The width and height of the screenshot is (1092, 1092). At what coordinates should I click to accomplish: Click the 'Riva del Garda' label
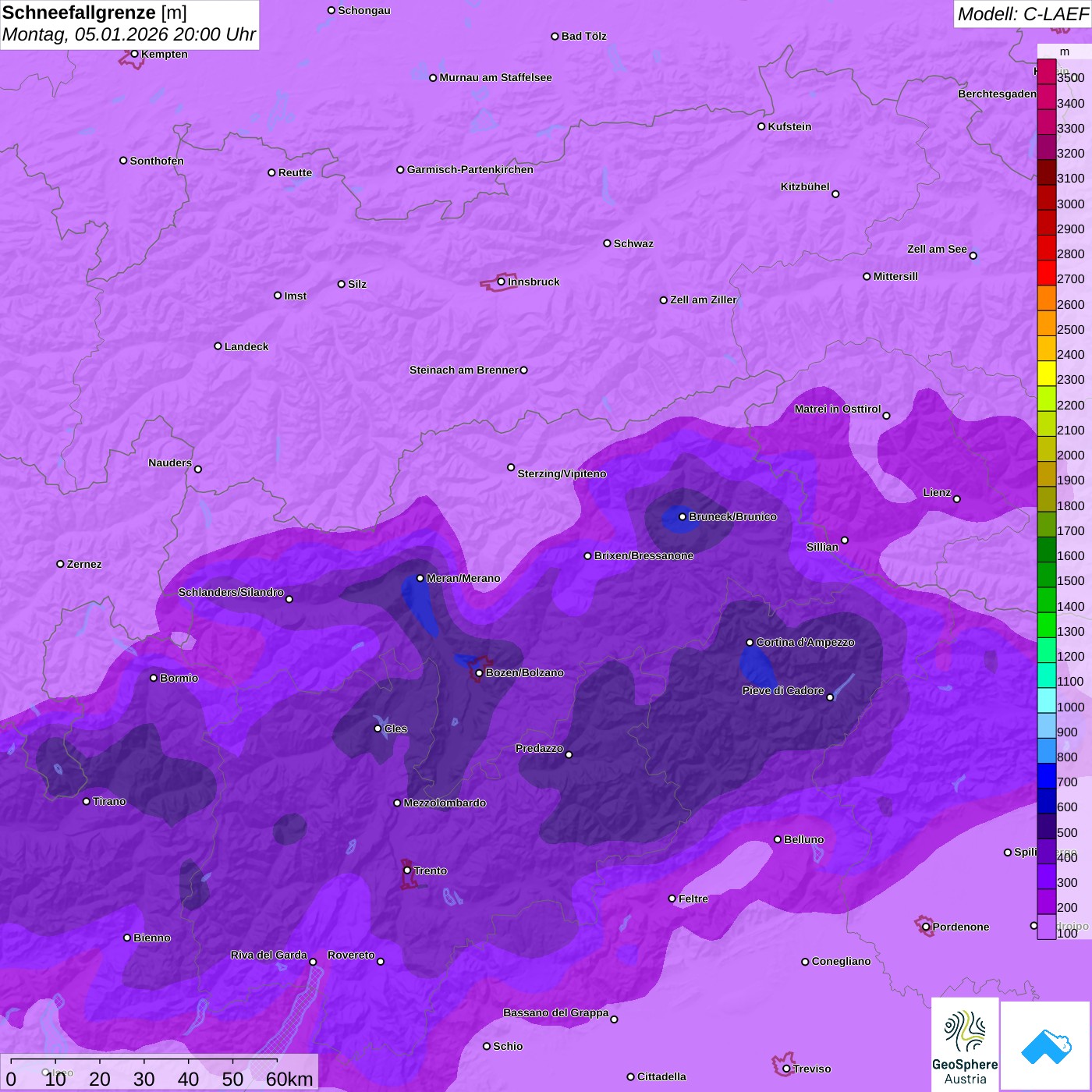click(269, 955)
